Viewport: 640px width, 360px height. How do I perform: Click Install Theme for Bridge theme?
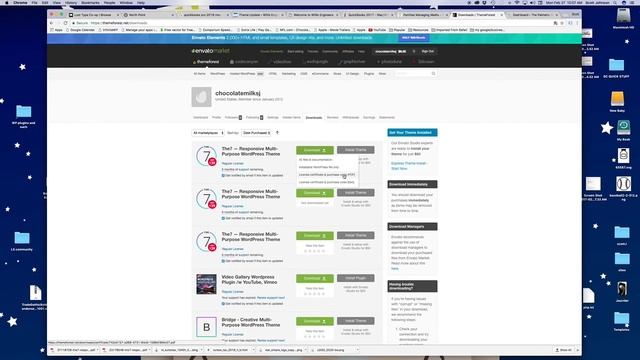pos(356,321)
